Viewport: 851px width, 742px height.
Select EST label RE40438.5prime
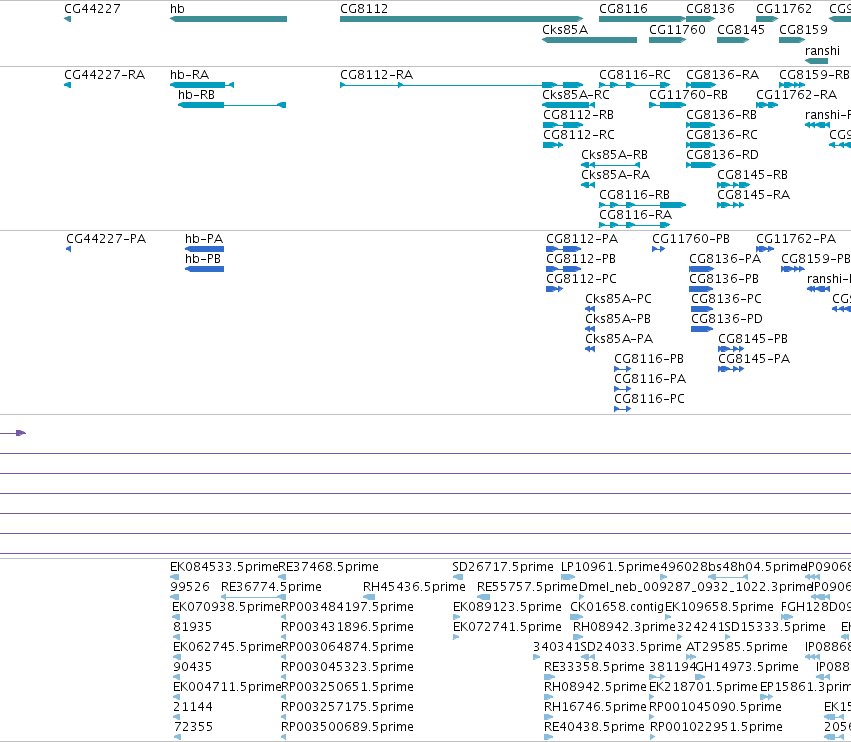[594, 726]
